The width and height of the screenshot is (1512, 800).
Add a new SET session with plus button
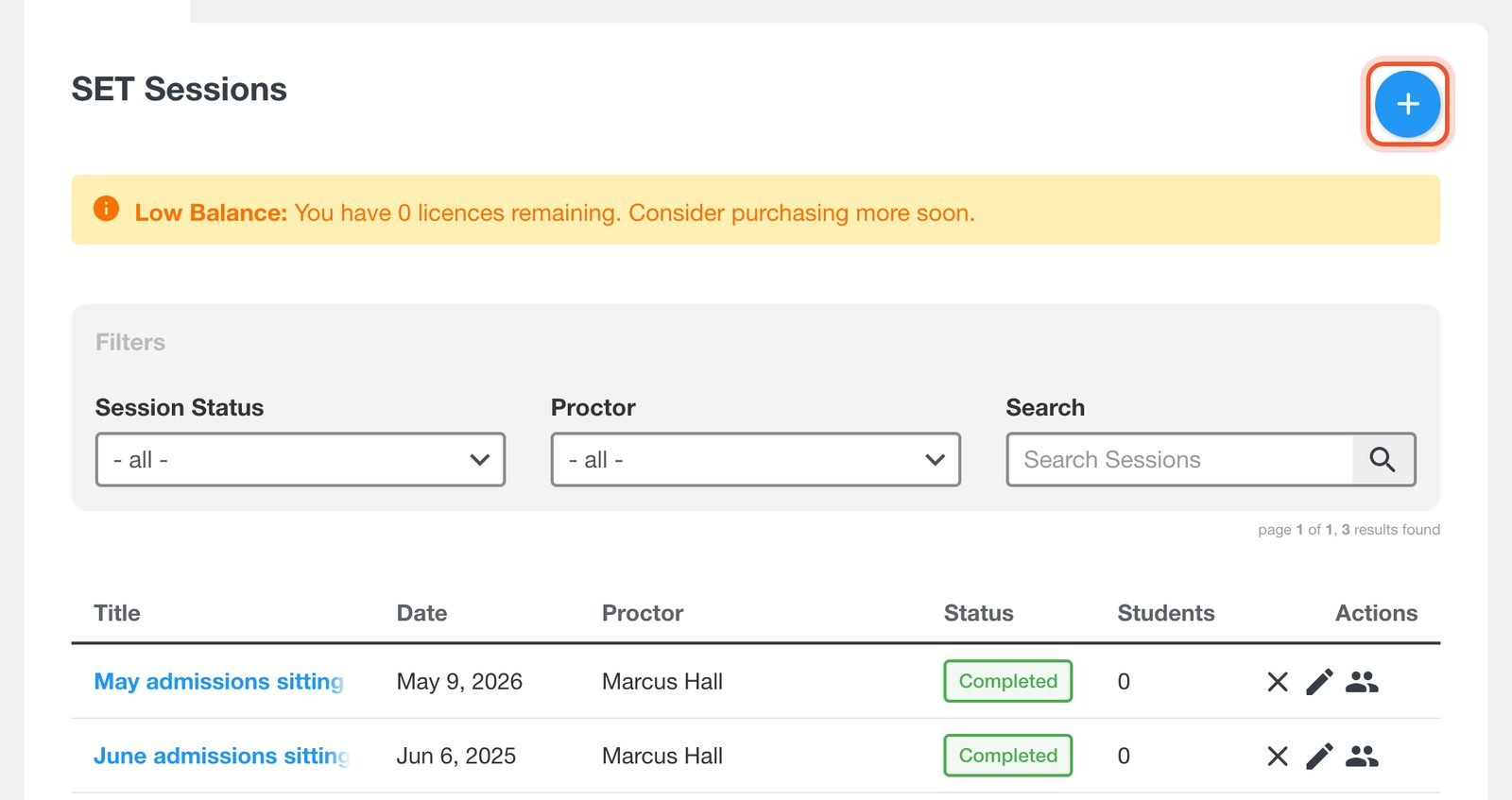[1407, 104]
